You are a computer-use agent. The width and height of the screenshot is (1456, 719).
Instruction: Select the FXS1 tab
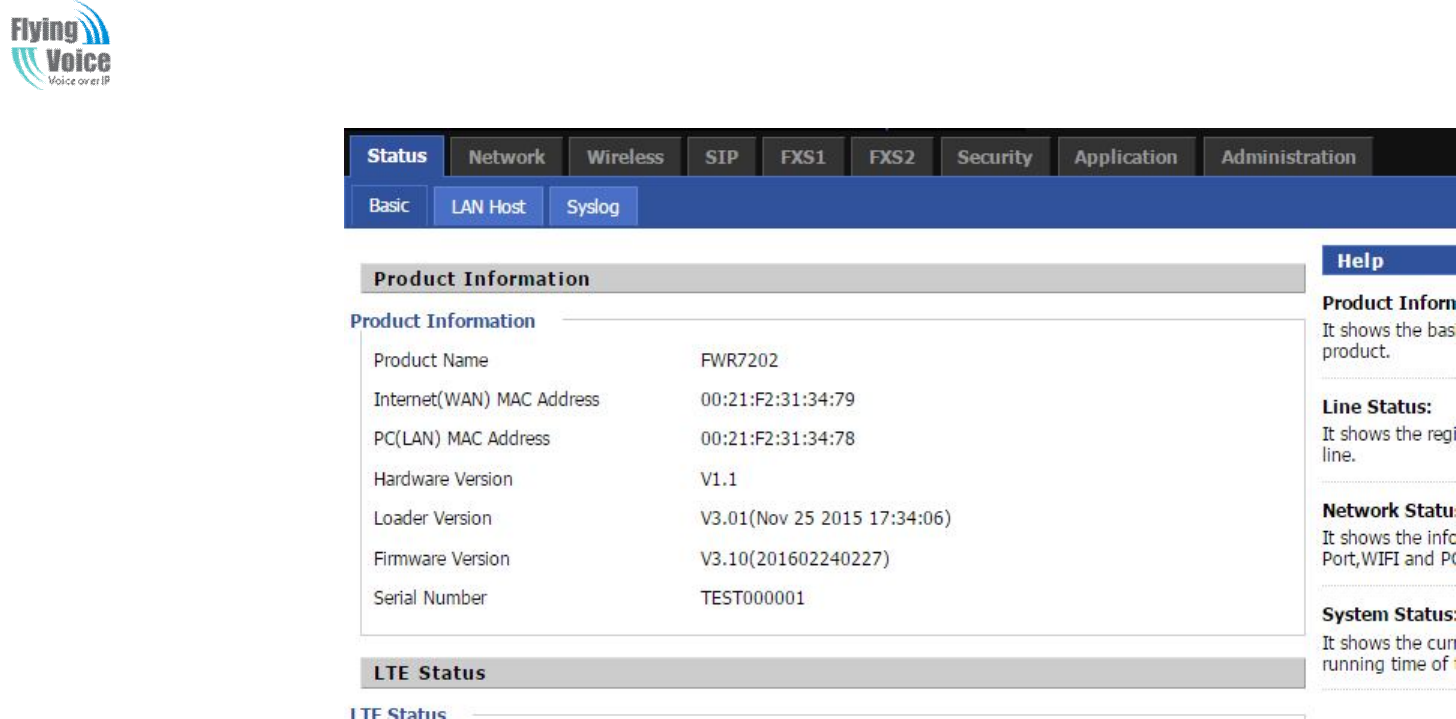tap(803, 157)
